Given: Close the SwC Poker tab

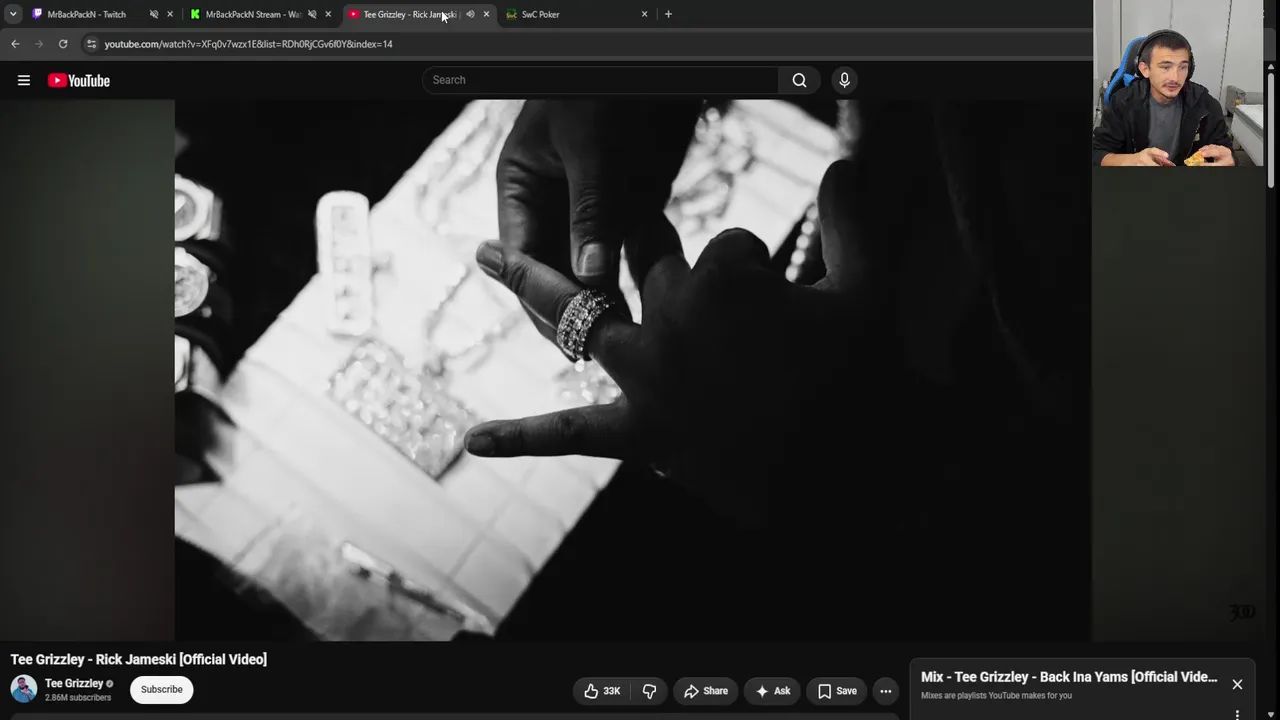Looking at the screenshot, I should (x=644, y=14).
